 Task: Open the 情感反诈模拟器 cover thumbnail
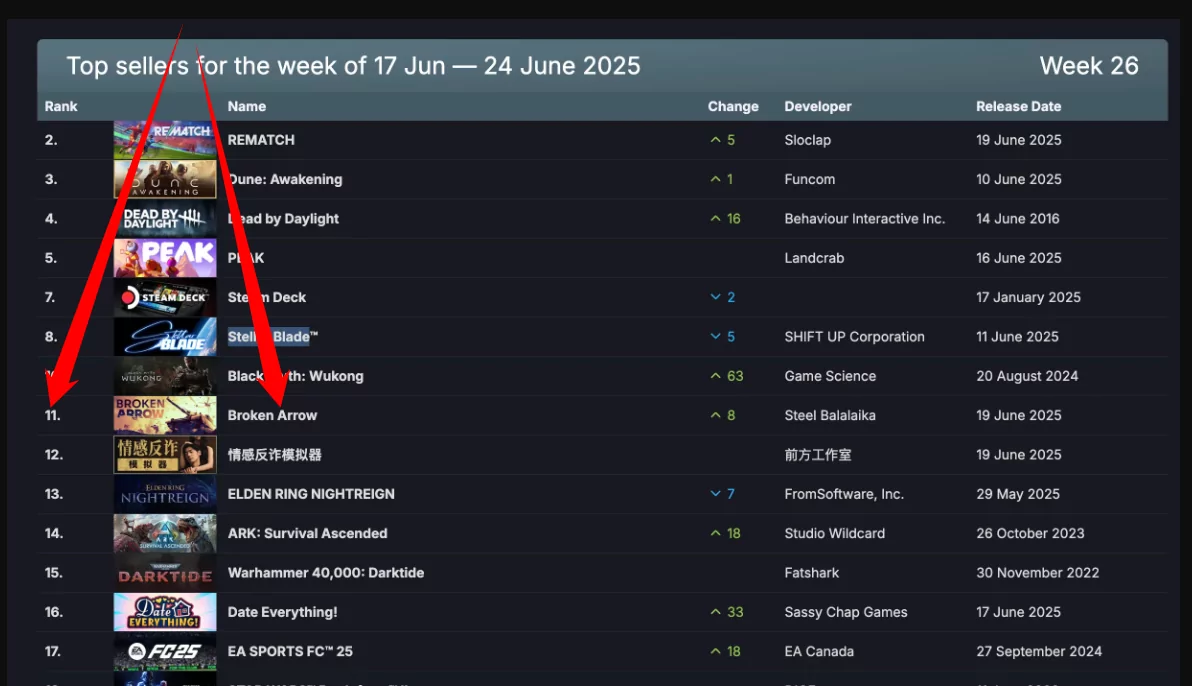click(165, 455)
